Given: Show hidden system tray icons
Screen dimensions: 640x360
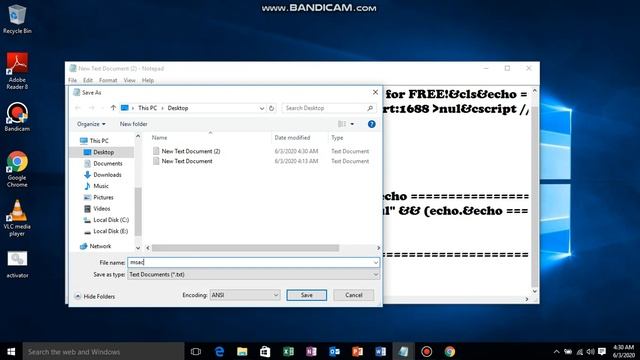Looking at the screenshot, I should click(x=556, y=351).
